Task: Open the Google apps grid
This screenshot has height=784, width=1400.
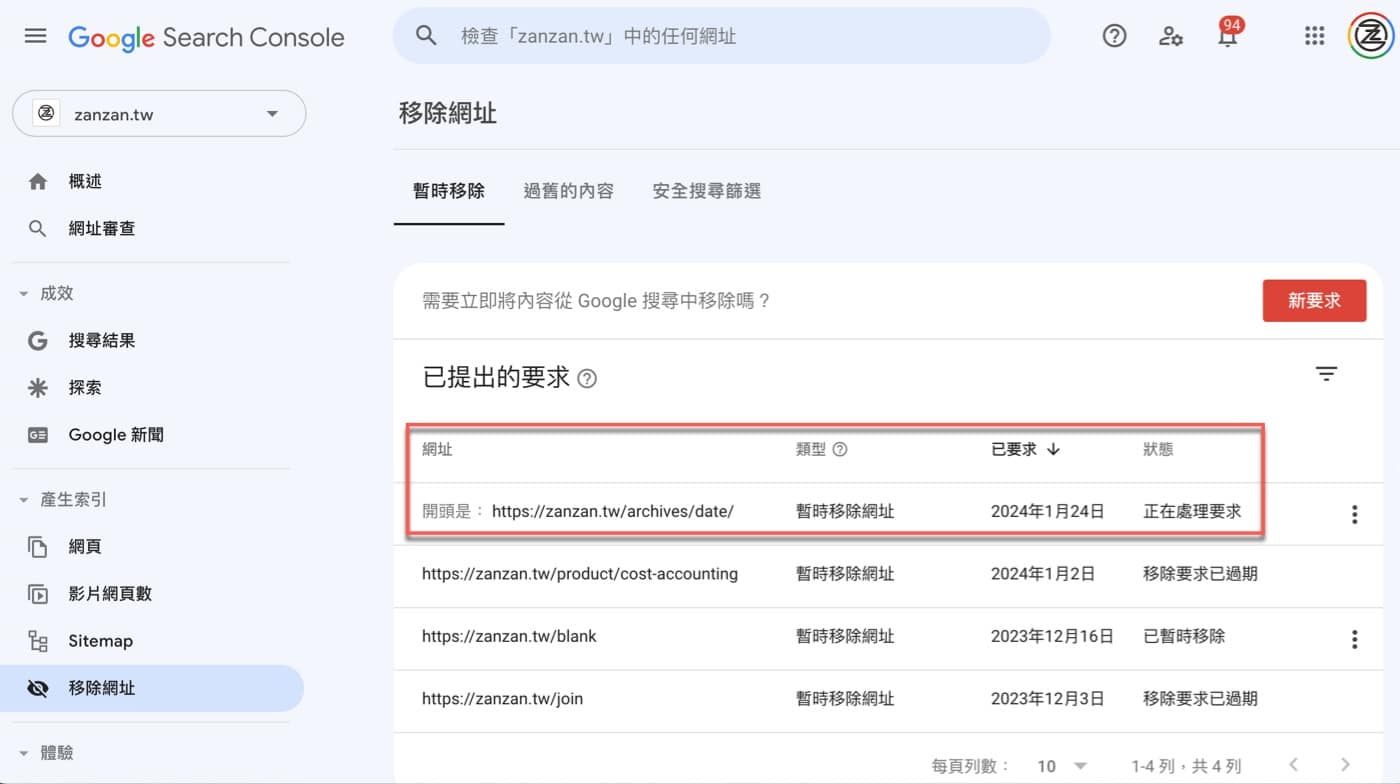Action: click(x=1314, y=36)
